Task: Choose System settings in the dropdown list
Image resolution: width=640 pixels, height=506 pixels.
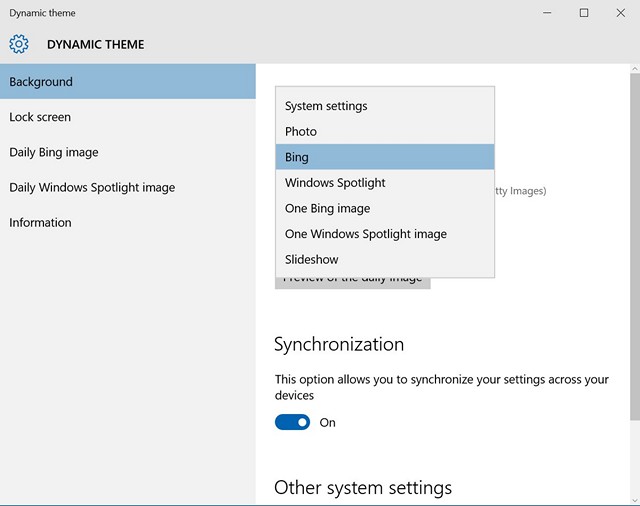Action: pyautogui.click(x=385, y=106)
